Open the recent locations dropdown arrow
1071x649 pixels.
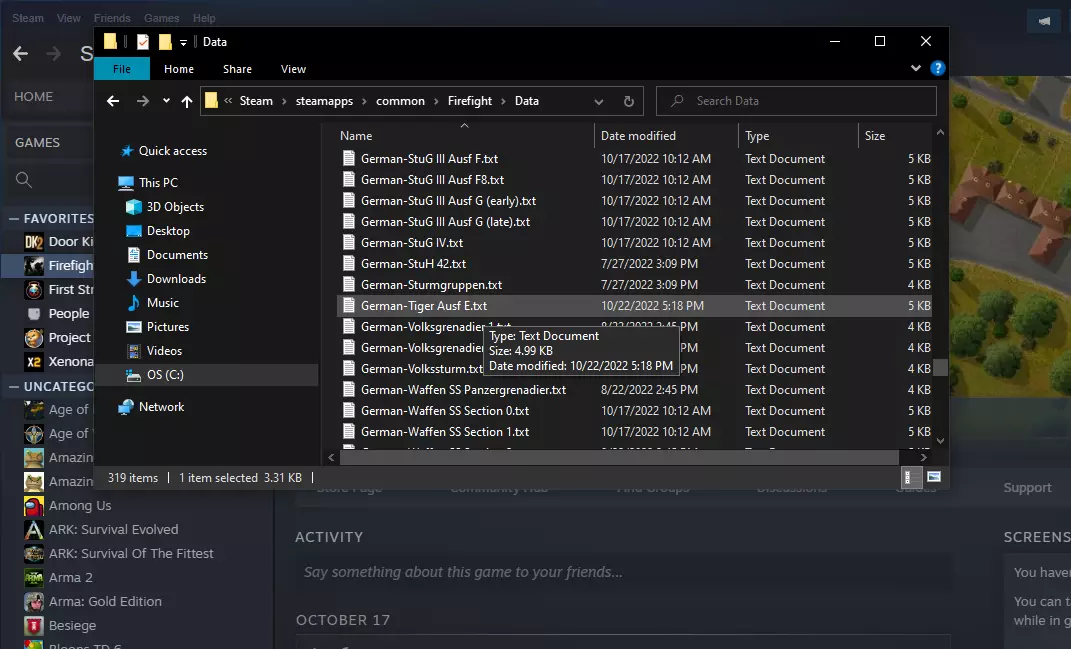click(x=166, y=101)
